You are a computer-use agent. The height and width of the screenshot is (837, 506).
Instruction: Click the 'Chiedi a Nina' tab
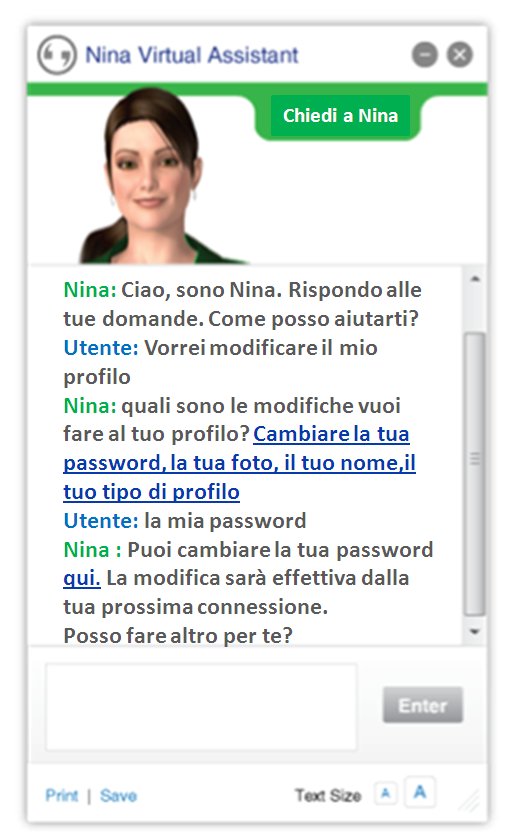tap(341, 115)
